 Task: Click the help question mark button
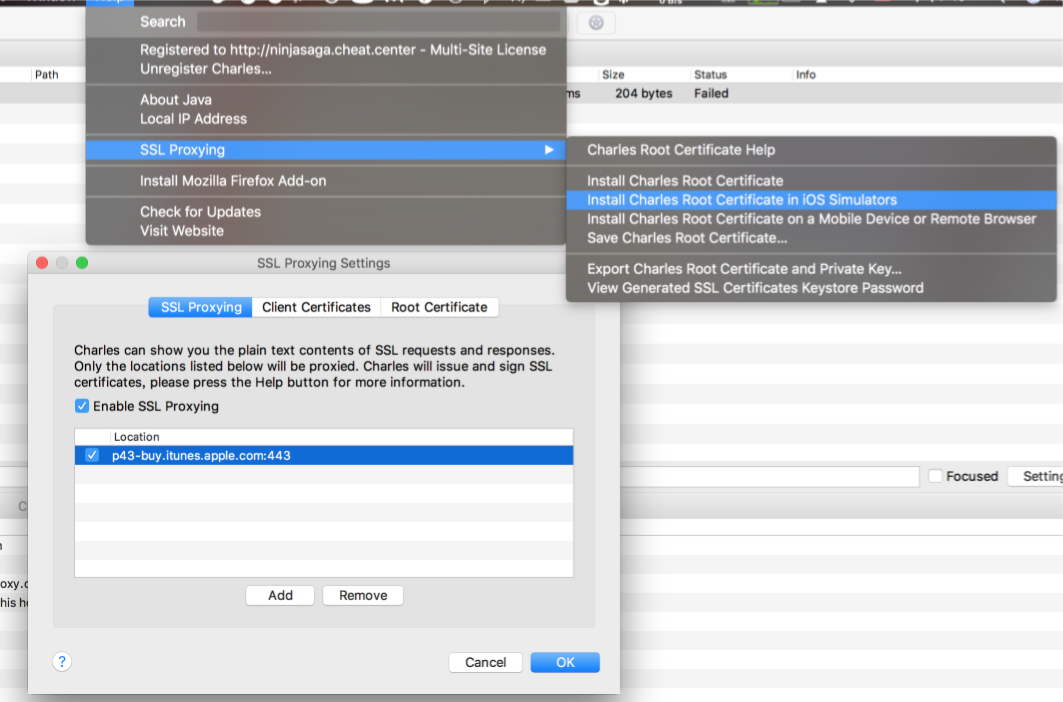[x=62, y=661]
